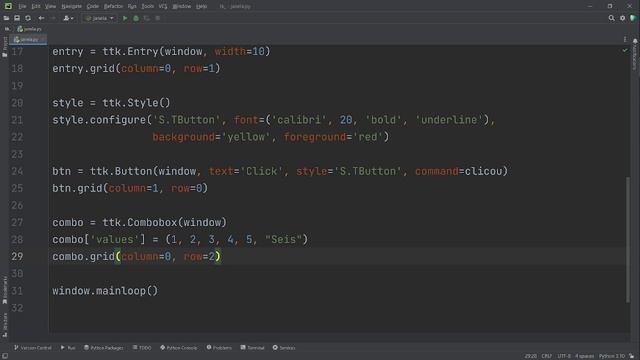Open the Window menu

point(182,6)
